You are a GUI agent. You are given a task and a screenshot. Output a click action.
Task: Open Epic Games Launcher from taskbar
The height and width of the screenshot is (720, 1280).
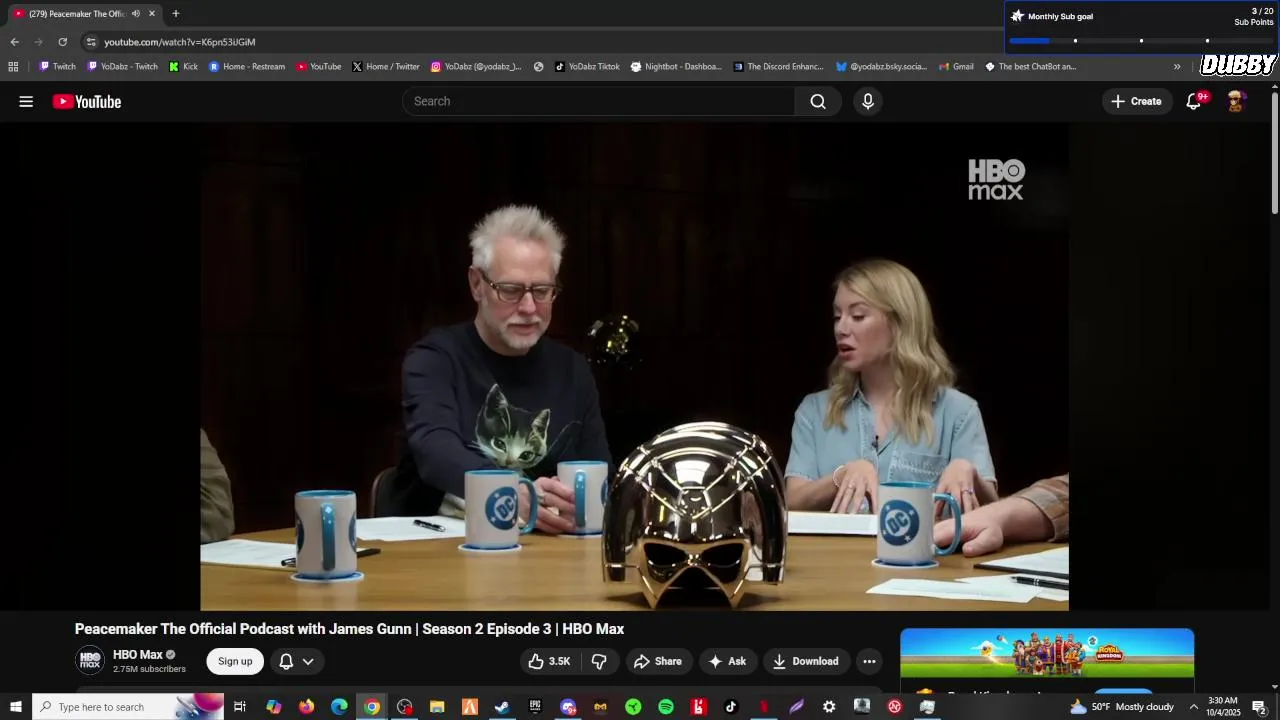[535, 707]
